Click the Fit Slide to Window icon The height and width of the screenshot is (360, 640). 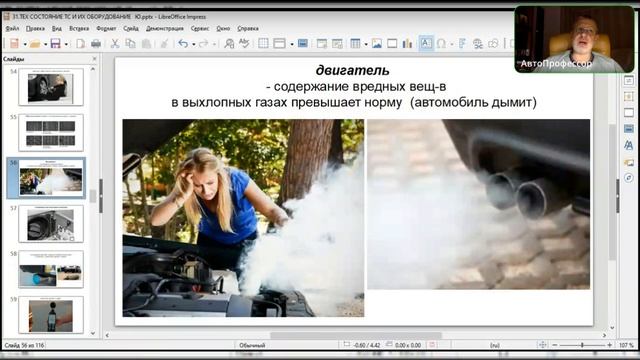[542, 345]
